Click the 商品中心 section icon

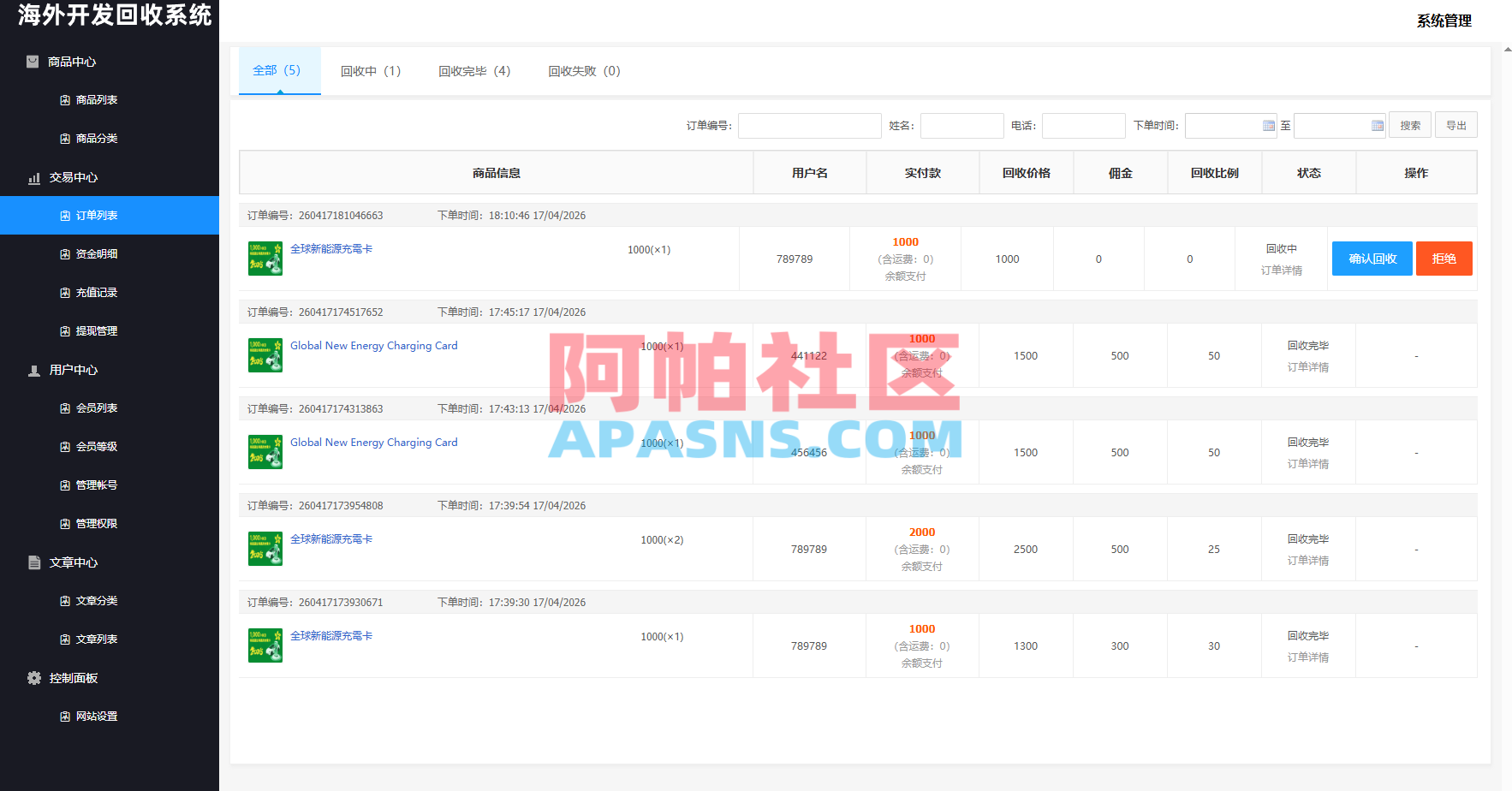coord(33,62)
